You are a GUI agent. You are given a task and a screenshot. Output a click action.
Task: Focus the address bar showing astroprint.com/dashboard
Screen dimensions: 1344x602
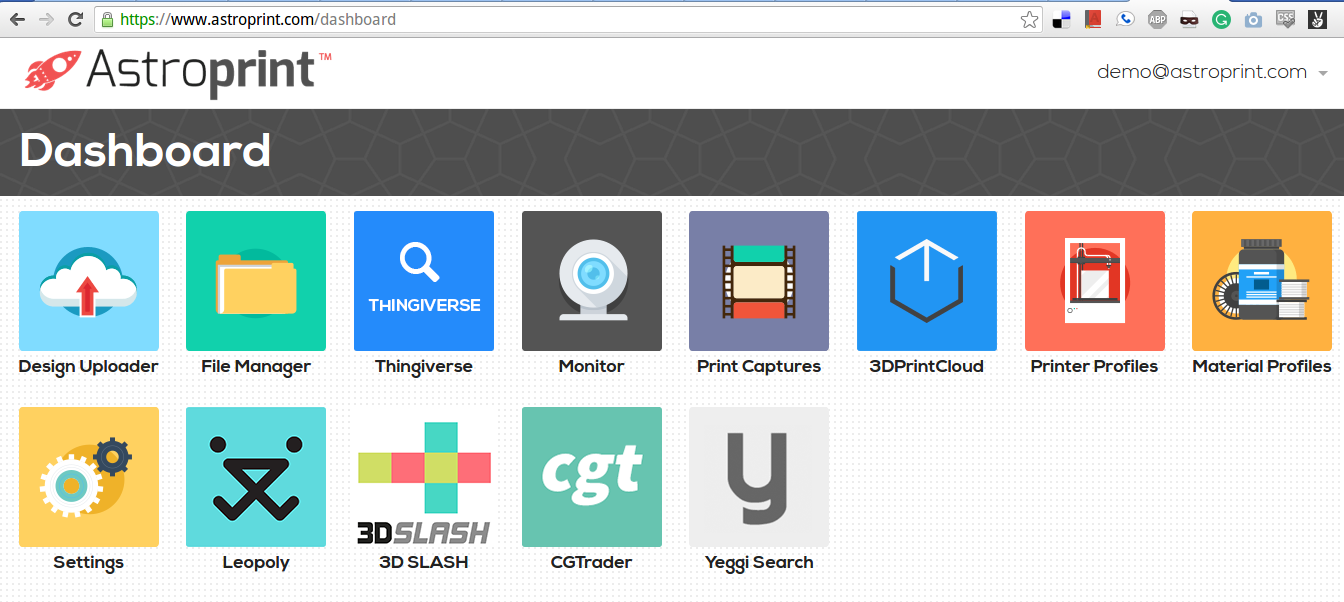pos(568,19)
